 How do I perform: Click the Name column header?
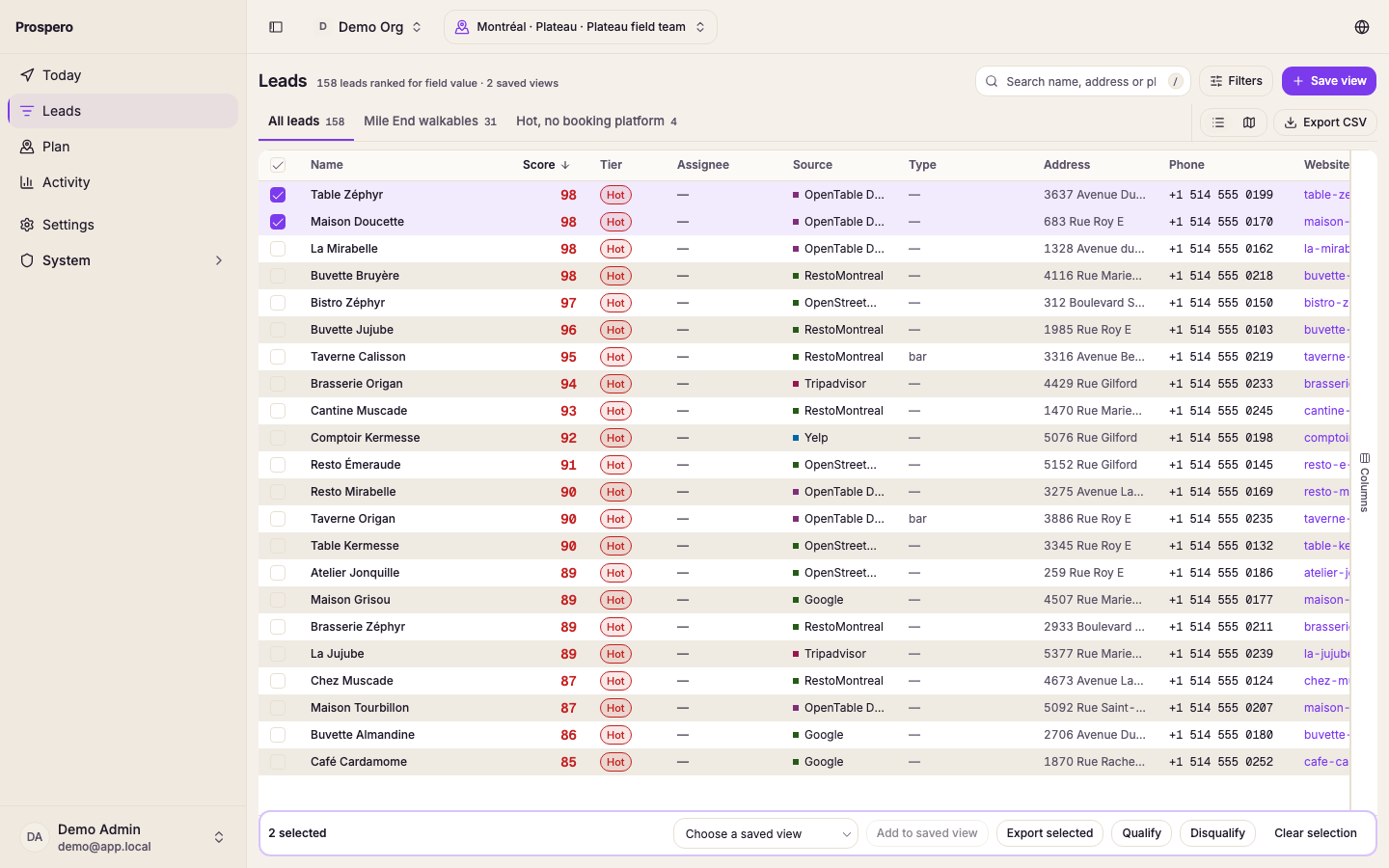[x=327, y=165]
